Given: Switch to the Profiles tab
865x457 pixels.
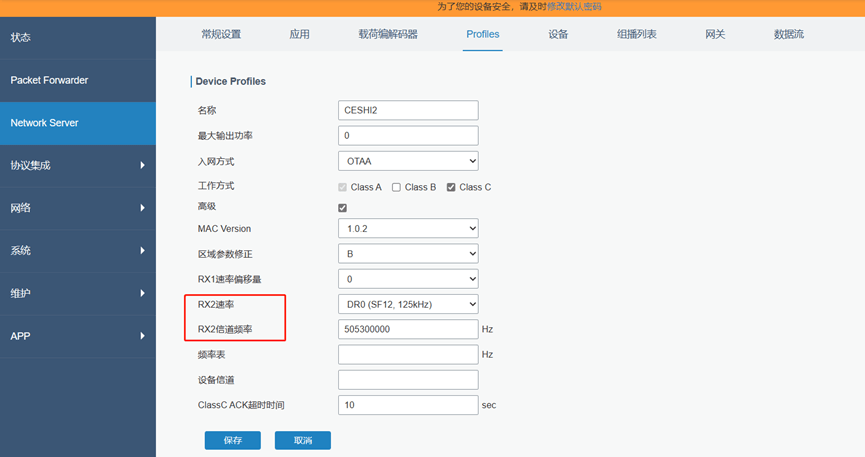Looking at the screenshot, I should 483,34.
